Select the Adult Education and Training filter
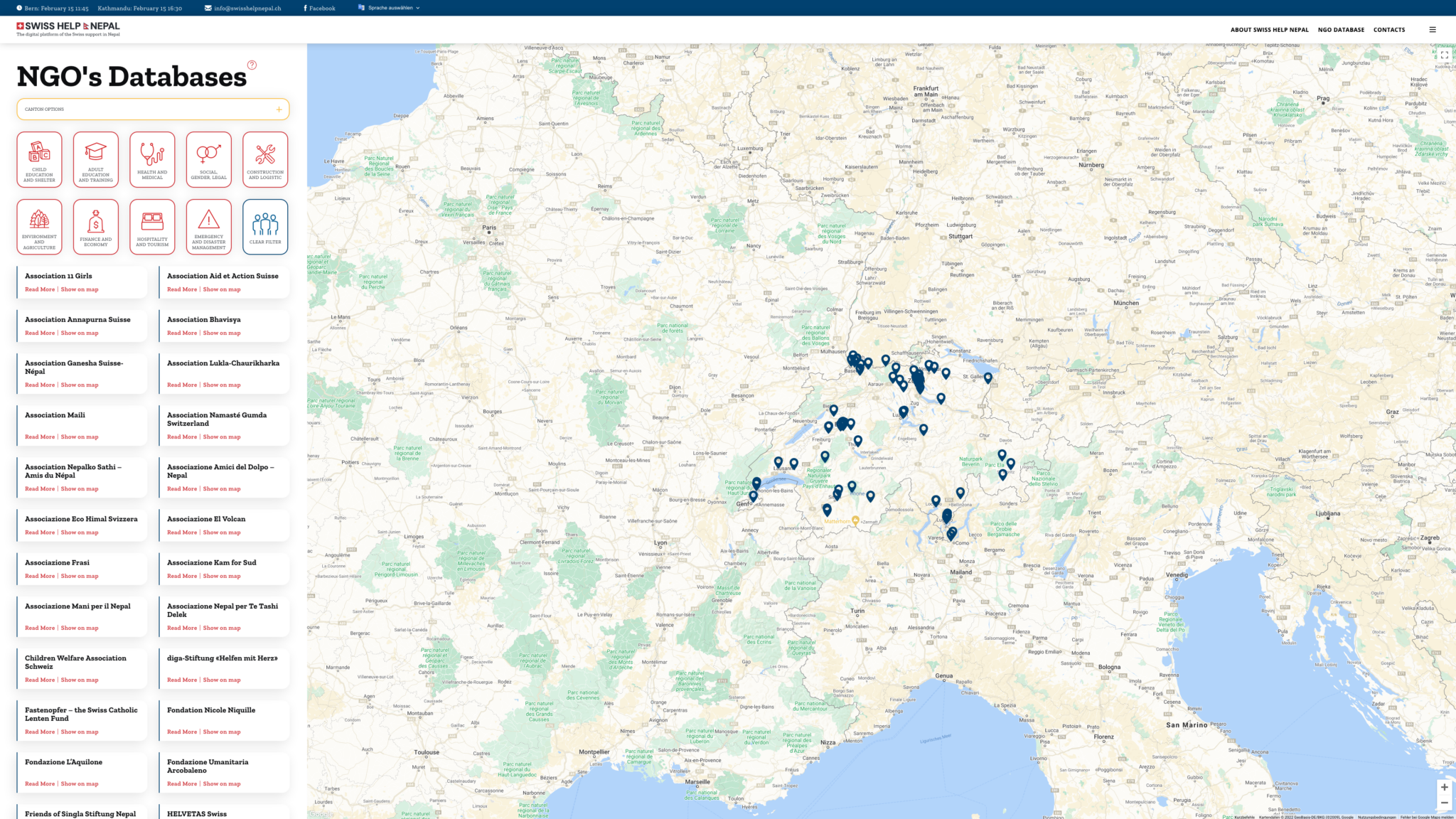The height and width of the screenshot is (819, 1456). point(95,159)
